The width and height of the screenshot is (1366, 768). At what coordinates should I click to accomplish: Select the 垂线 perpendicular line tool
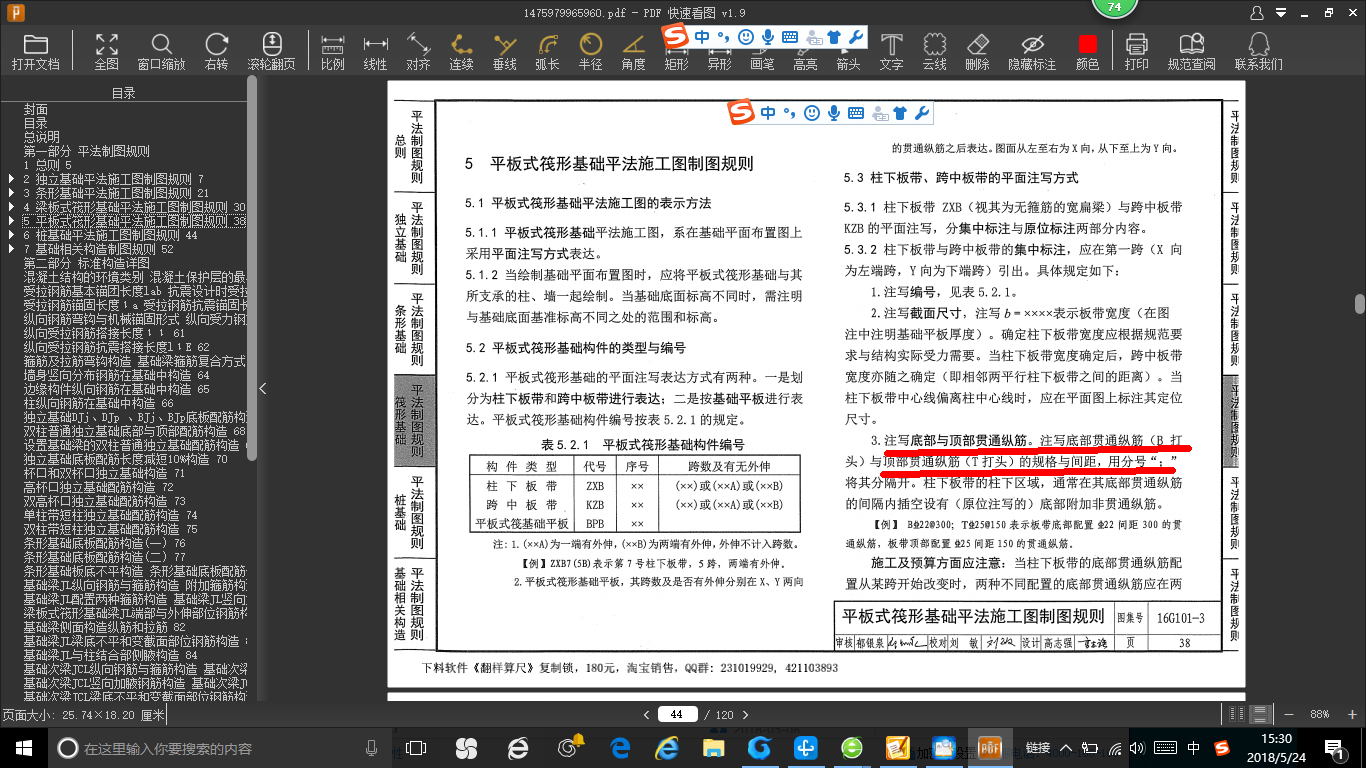[x=505, y=51]
